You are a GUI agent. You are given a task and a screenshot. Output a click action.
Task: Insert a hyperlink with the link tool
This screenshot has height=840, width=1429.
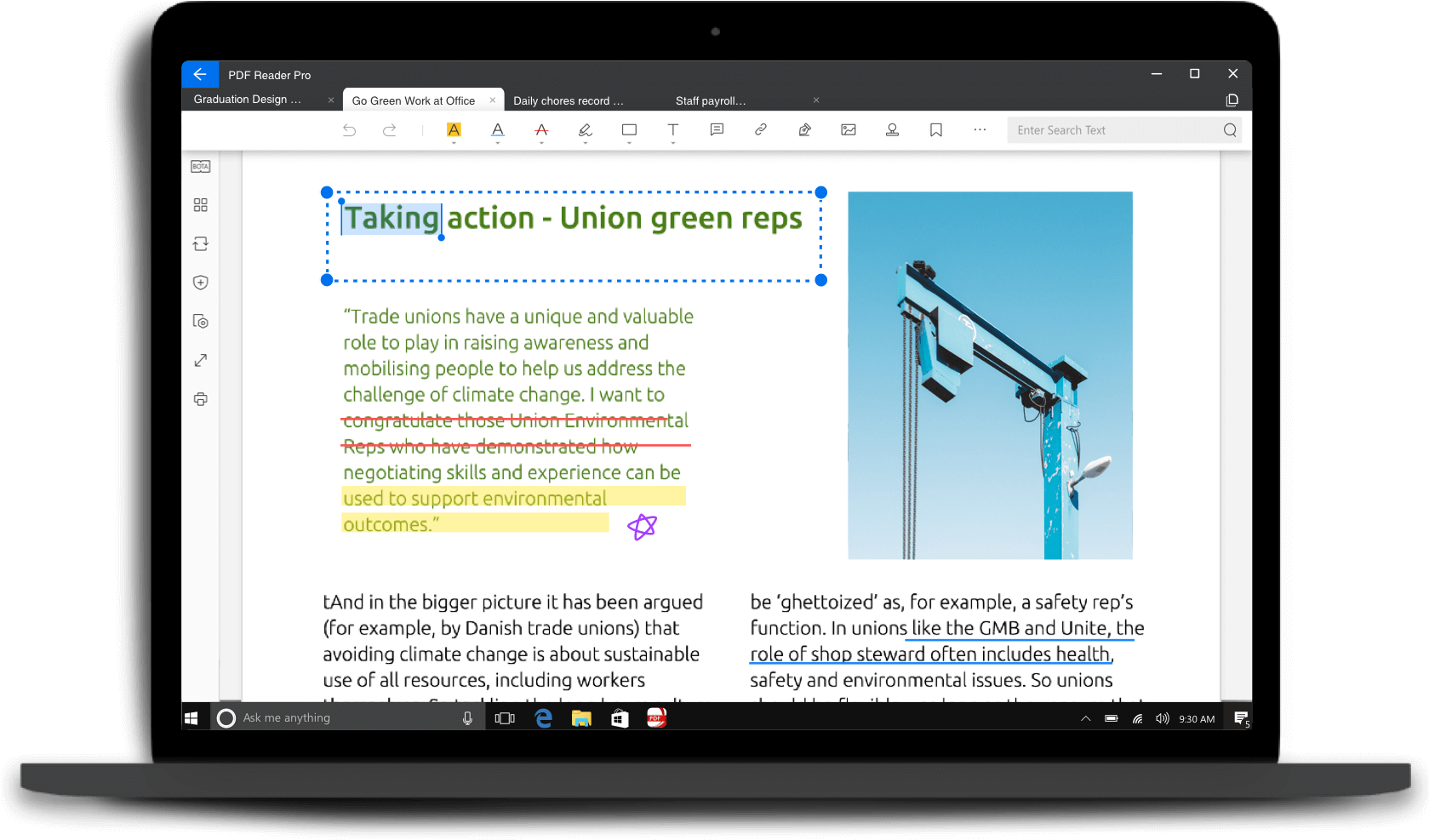(761, 129)
